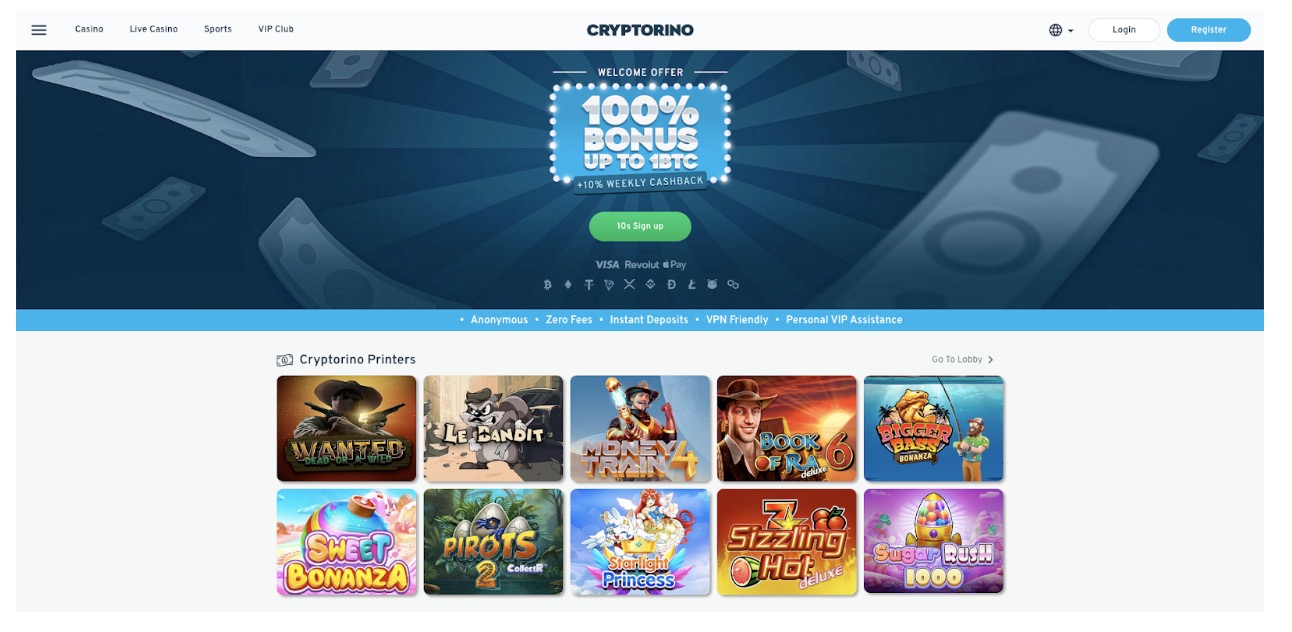
Task: Click the Go To Lobby chevron
Action: [990, 360]
